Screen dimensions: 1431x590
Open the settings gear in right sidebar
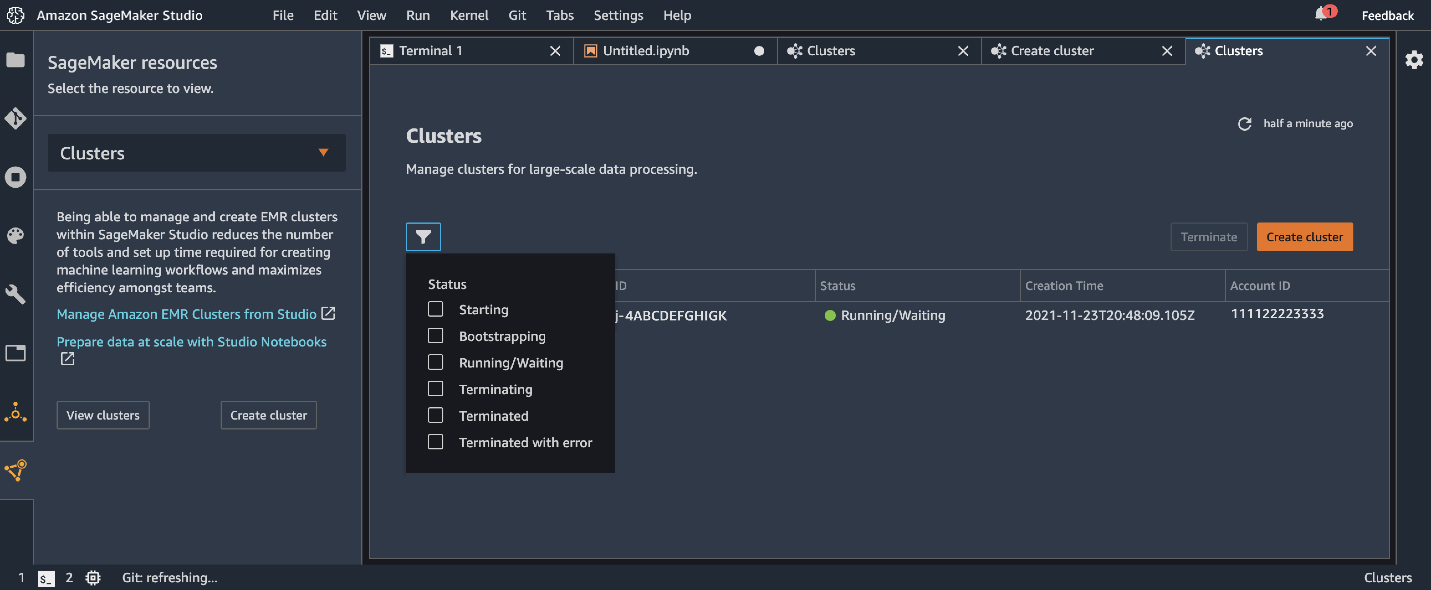1414,60
